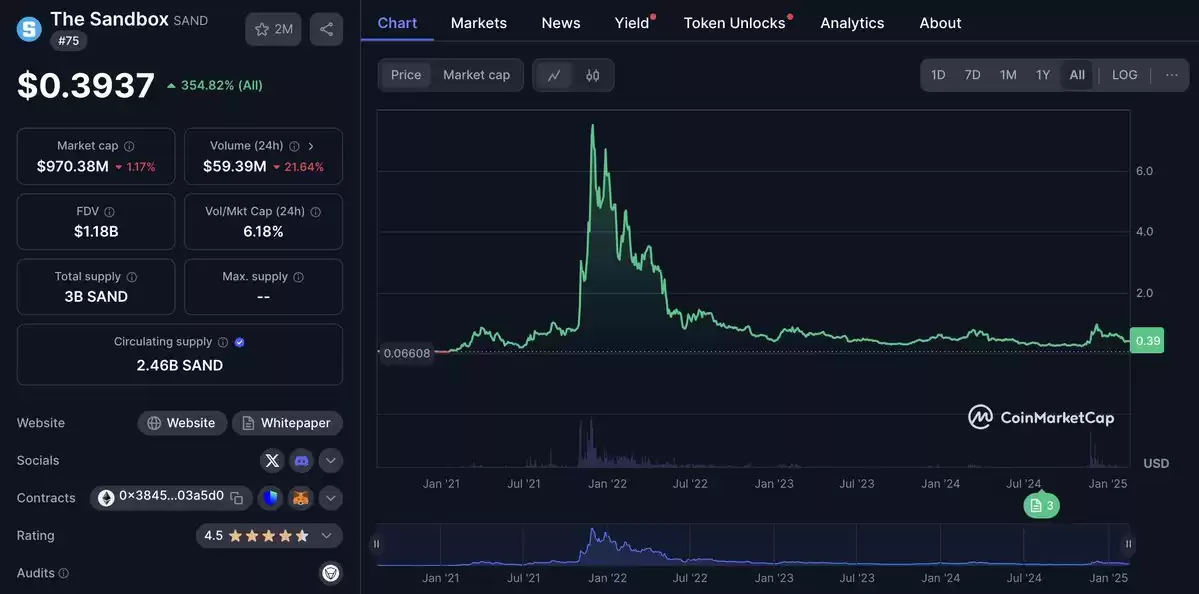Viewport: 1199px width, 594px height.
Task: Click the $970.38M market cap value
Action: point(73,166)
